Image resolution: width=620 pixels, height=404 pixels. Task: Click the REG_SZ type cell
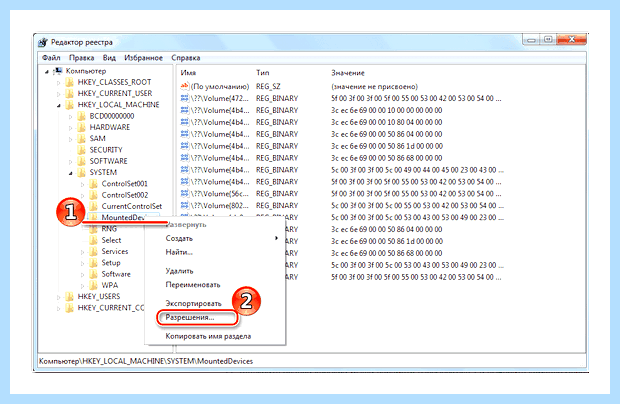pyautogui.click(x=268, y=86)
